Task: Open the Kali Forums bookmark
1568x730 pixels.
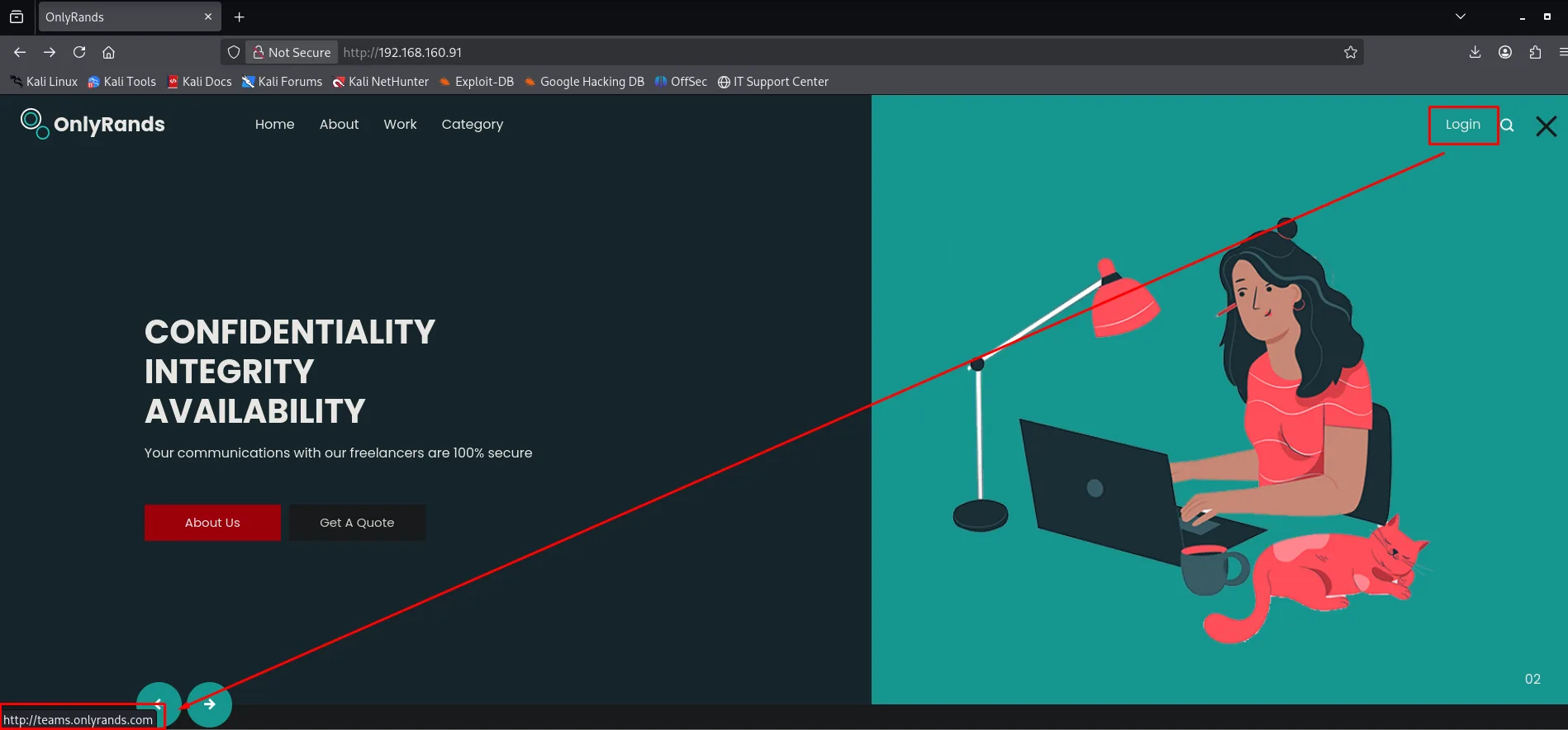Action: click(x=283, y=82)
